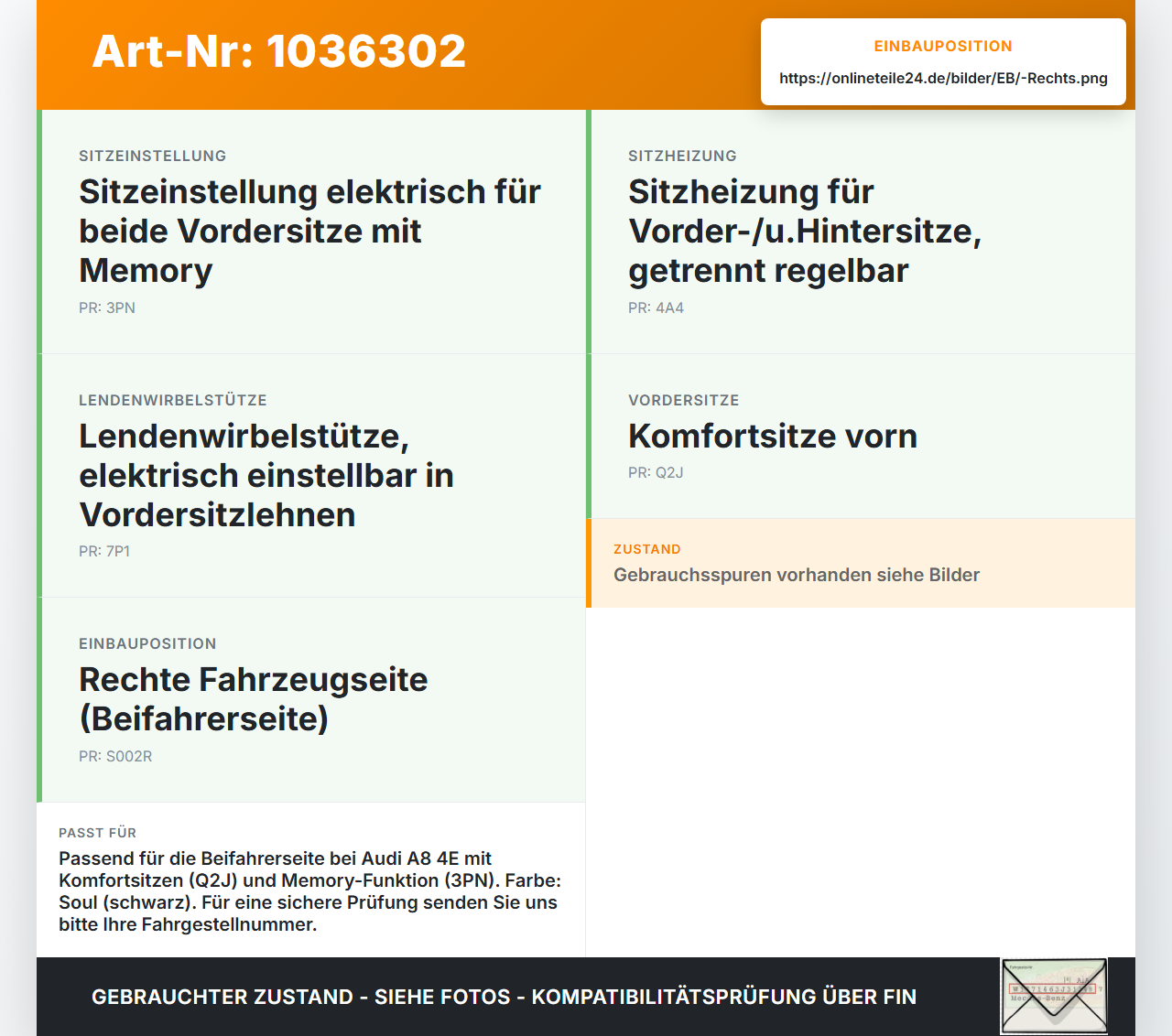Click the VORDERSITZE category label

(684, 400)
